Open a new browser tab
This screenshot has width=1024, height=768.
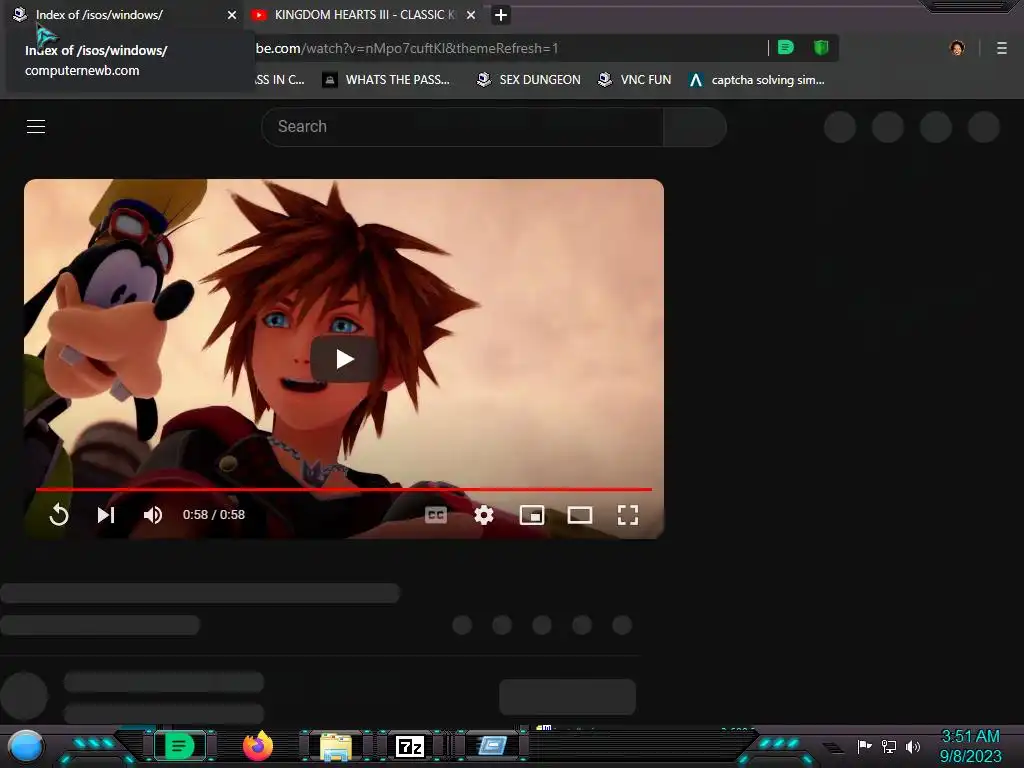501,14
